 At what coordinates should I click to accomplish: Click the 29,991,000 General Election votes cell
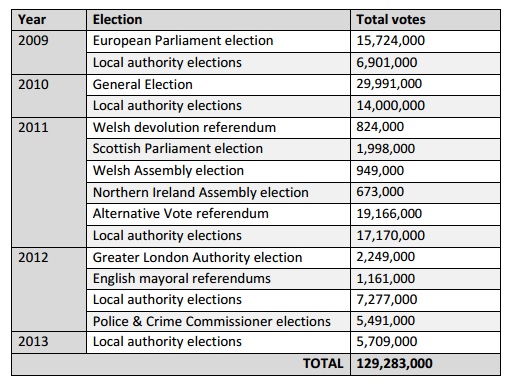point(425,85)
